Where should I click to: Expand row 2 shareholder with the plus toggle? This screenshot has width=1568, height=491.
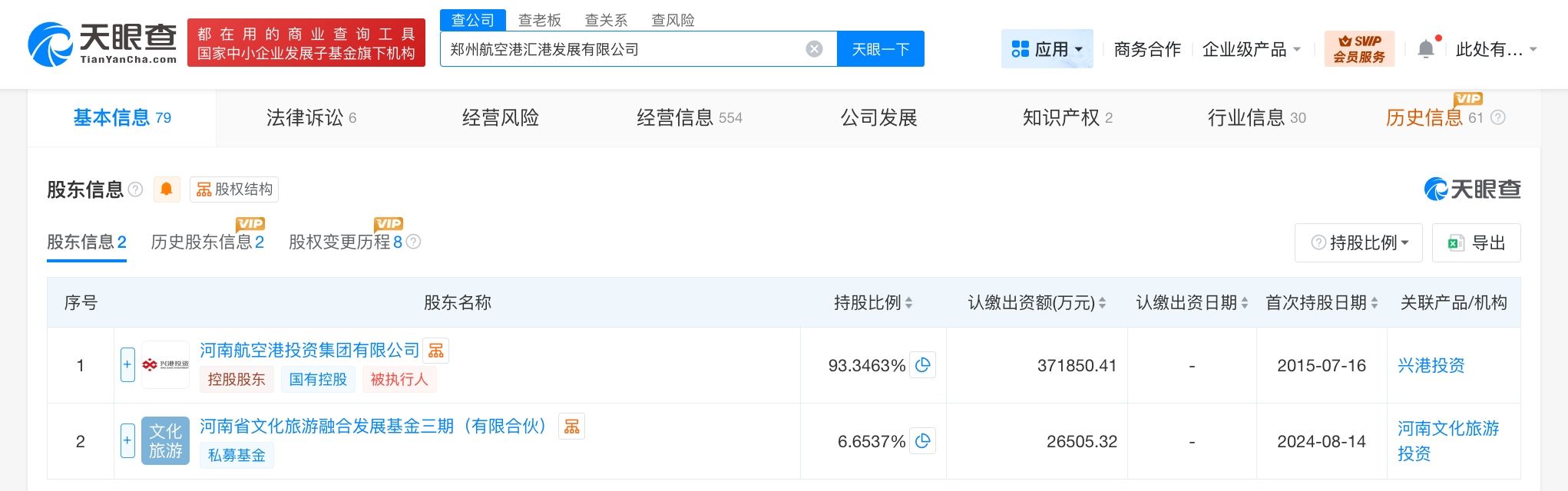[x=127, y=441]
